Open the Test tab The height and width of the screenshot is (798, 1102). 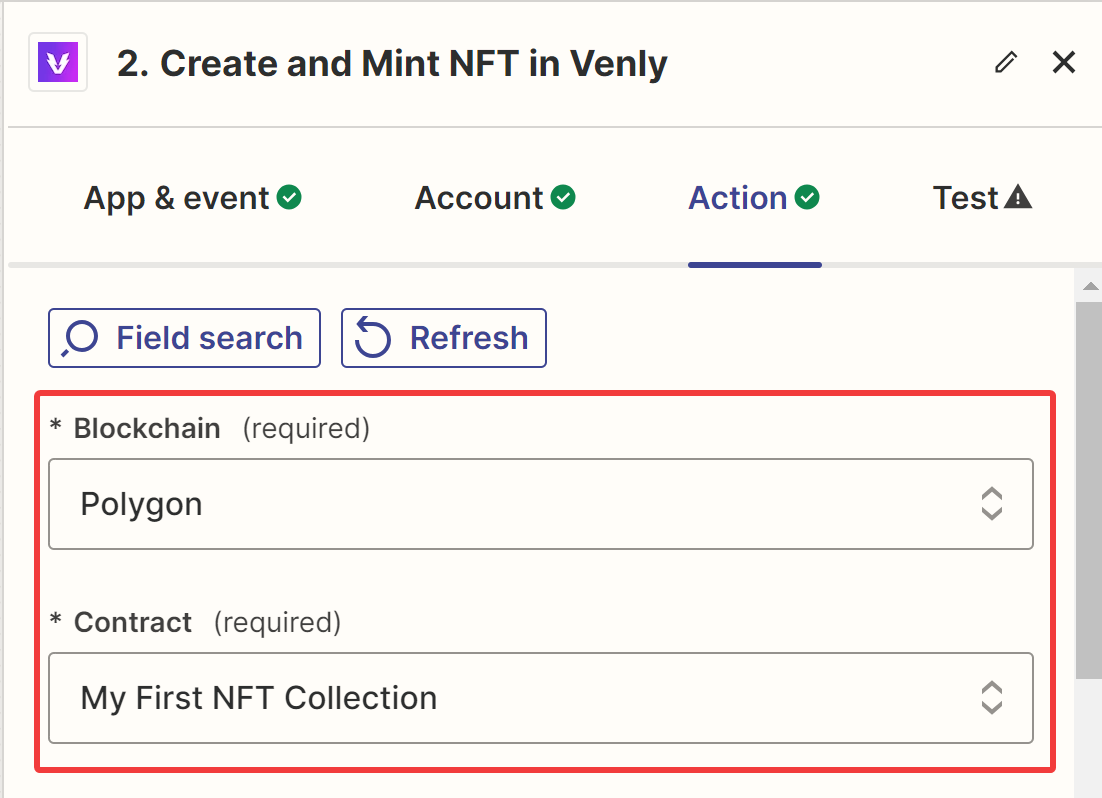pos(966,198)
